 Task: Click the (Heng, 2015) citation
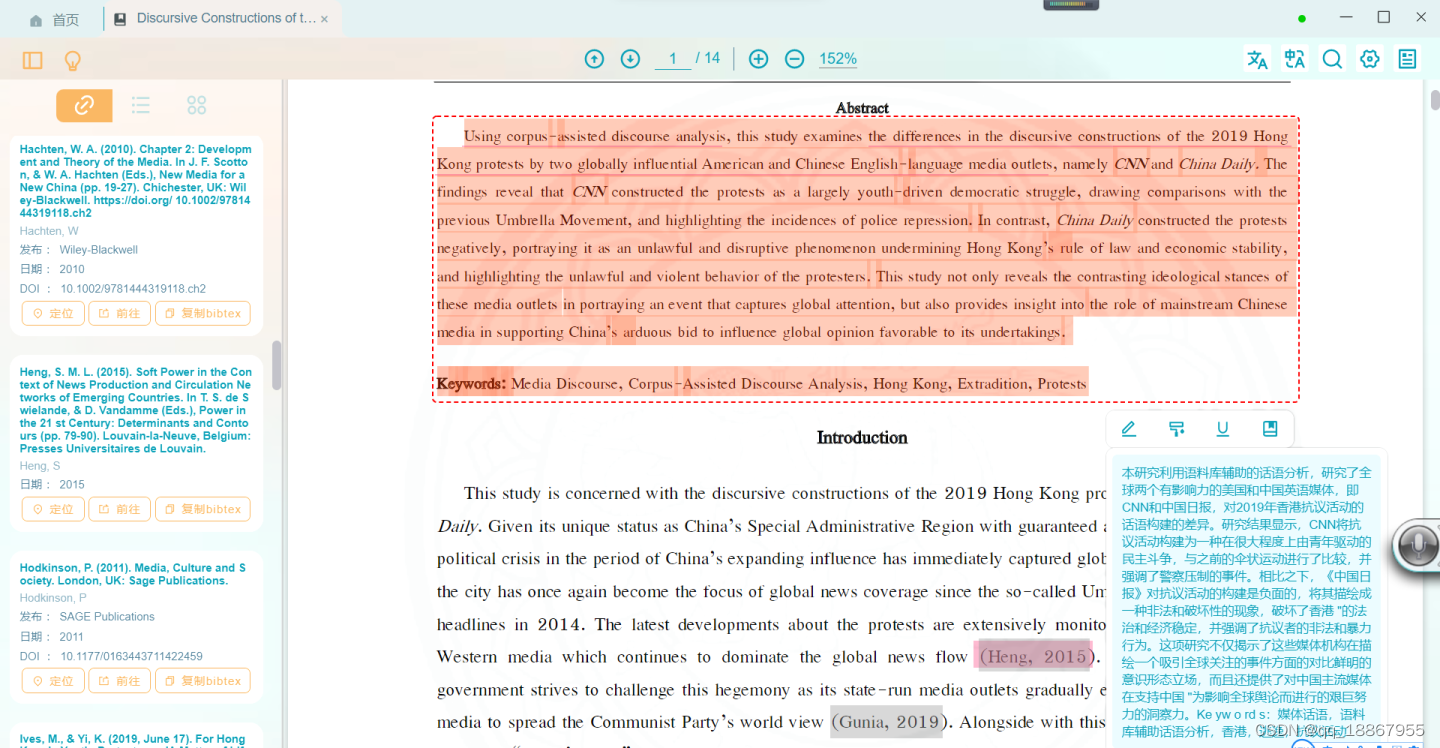click(1033, 657)
